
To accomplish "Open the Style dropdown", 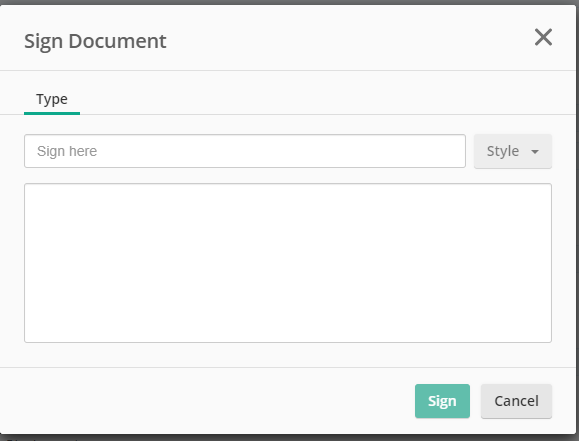I will (513, 151).
